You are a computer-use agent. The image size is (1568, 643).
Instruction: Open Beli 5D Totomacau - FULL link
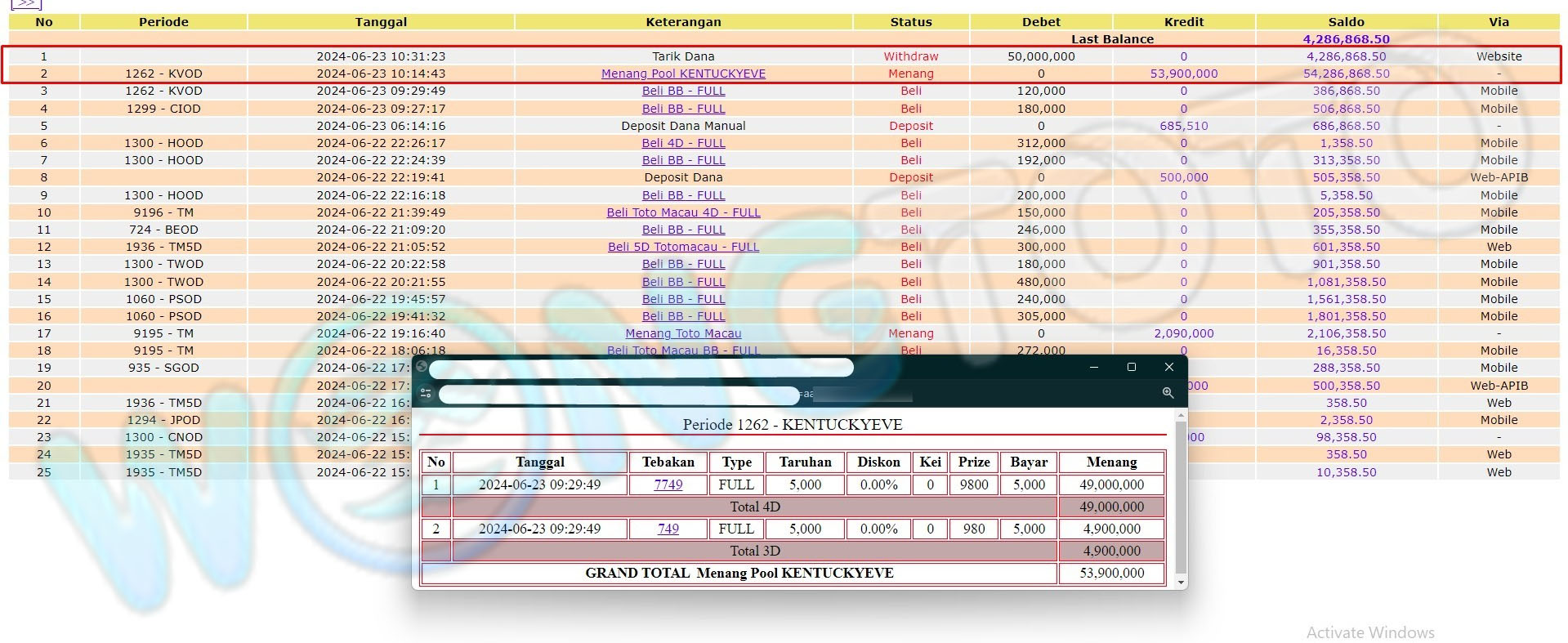pos(683,247)
